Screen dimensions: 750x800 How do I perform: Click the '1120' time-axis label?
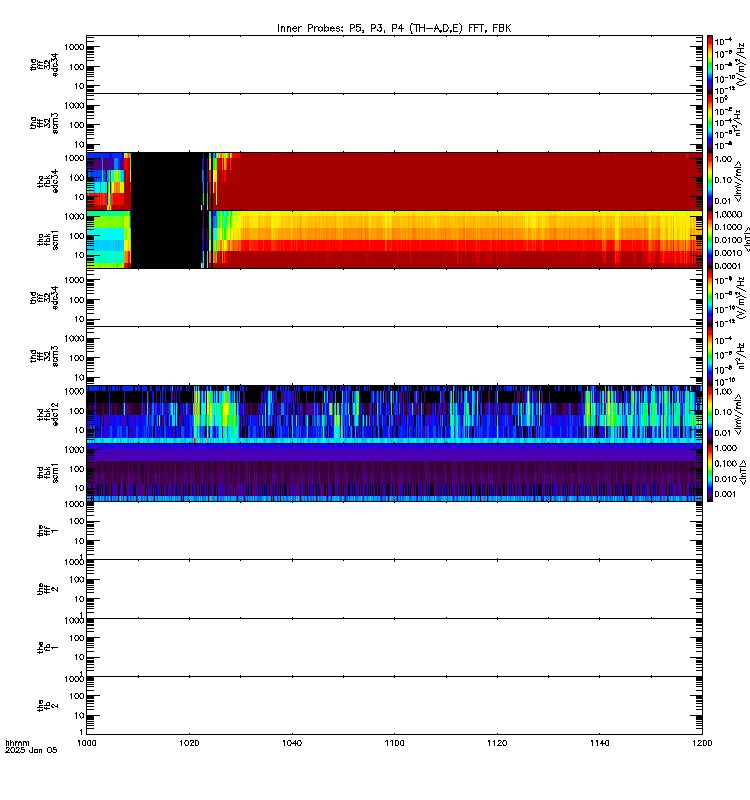497,743
